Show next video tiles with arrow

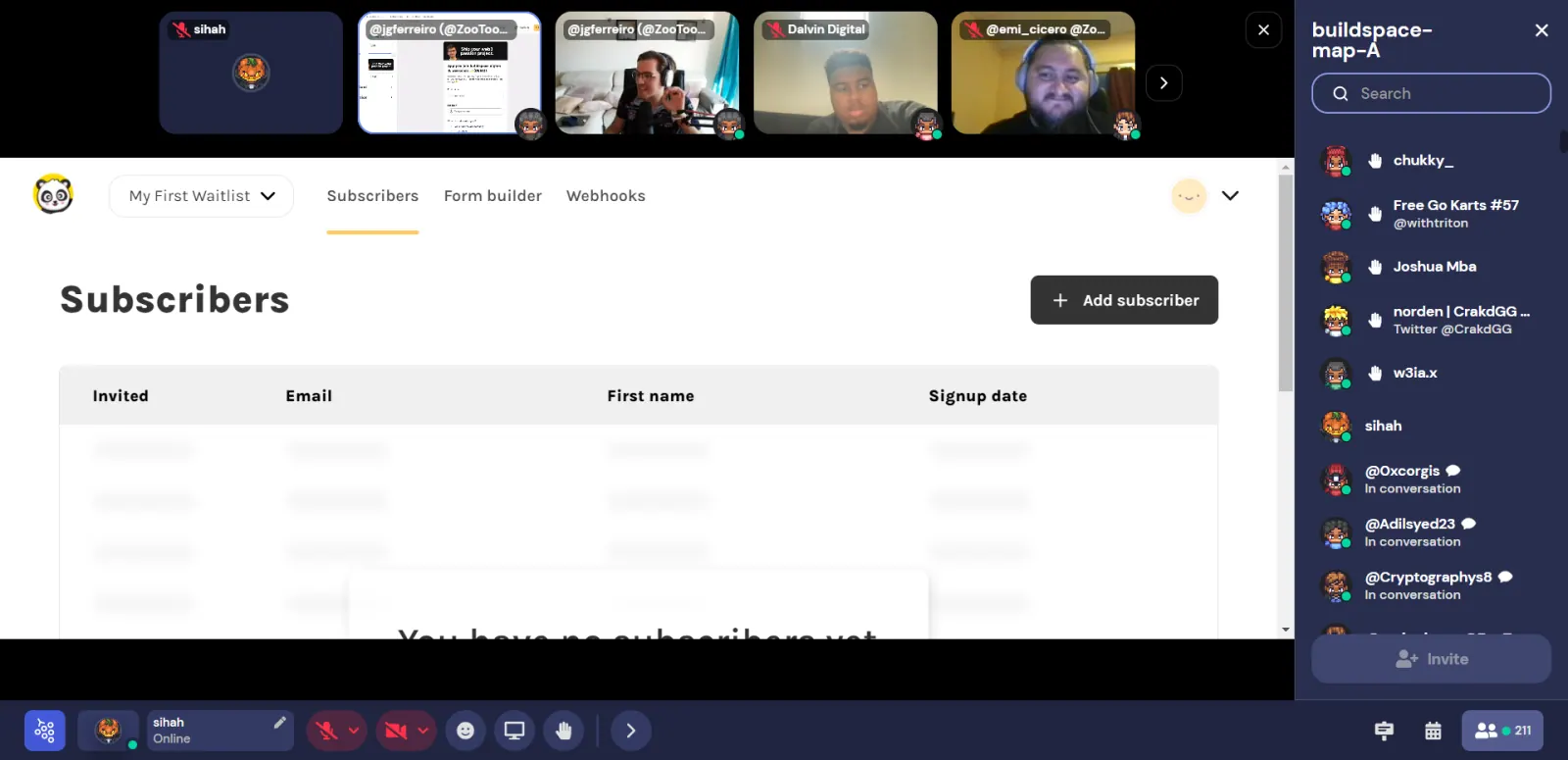1163,83
